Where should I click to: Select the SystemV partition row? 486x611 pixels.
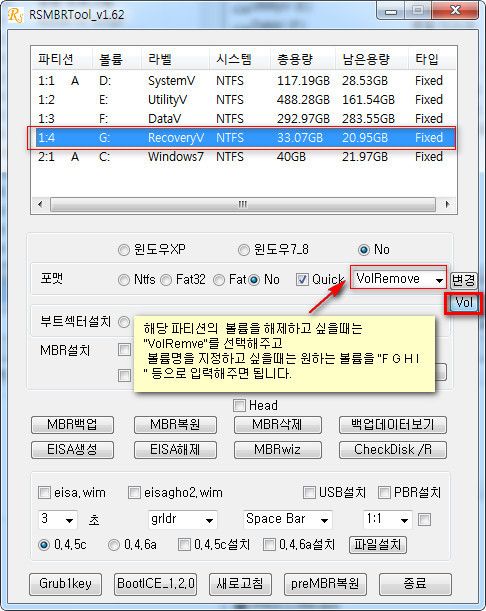pos(243,81)
